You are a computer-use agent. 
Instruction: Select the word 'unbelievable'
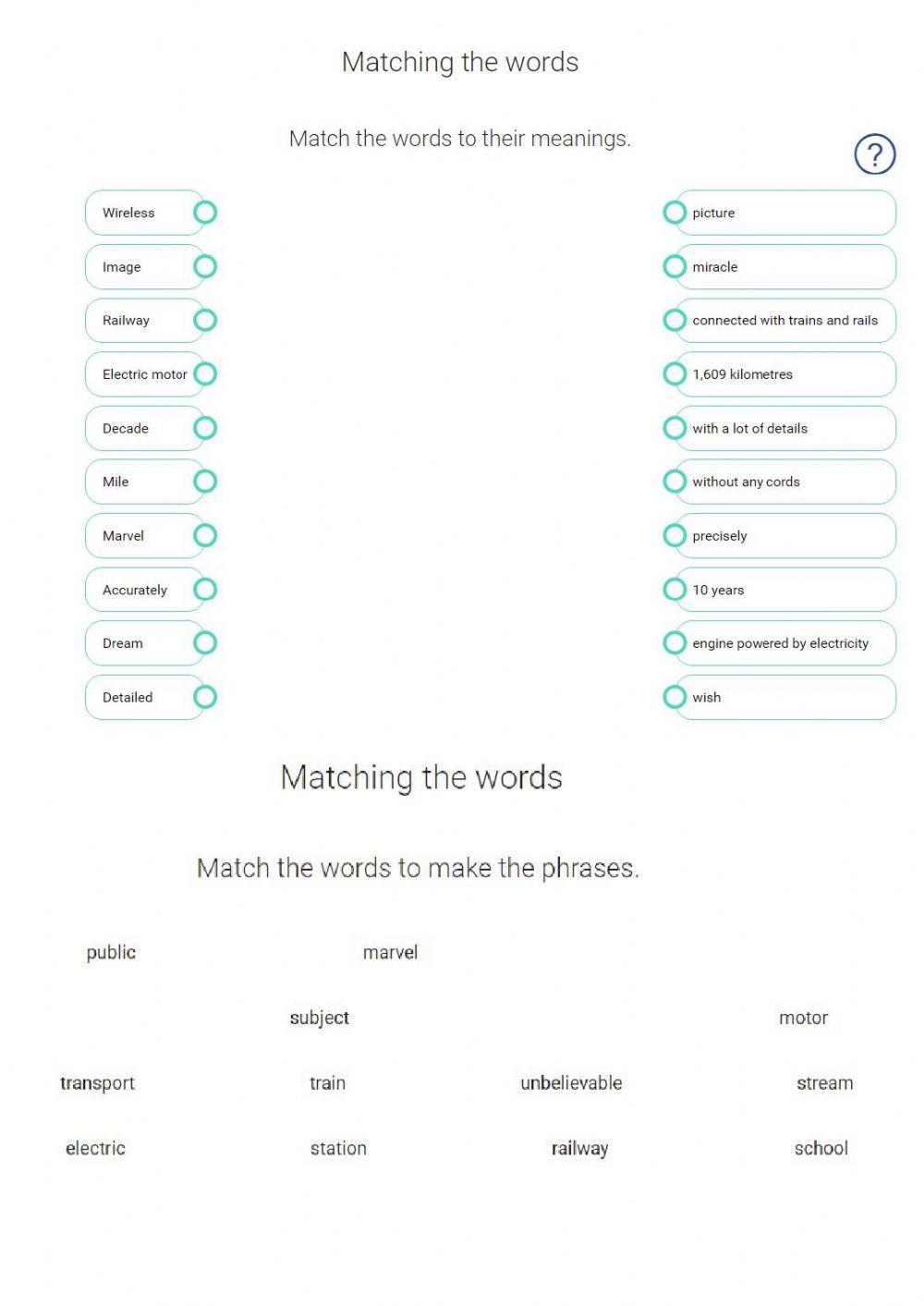click(571, 1083)
